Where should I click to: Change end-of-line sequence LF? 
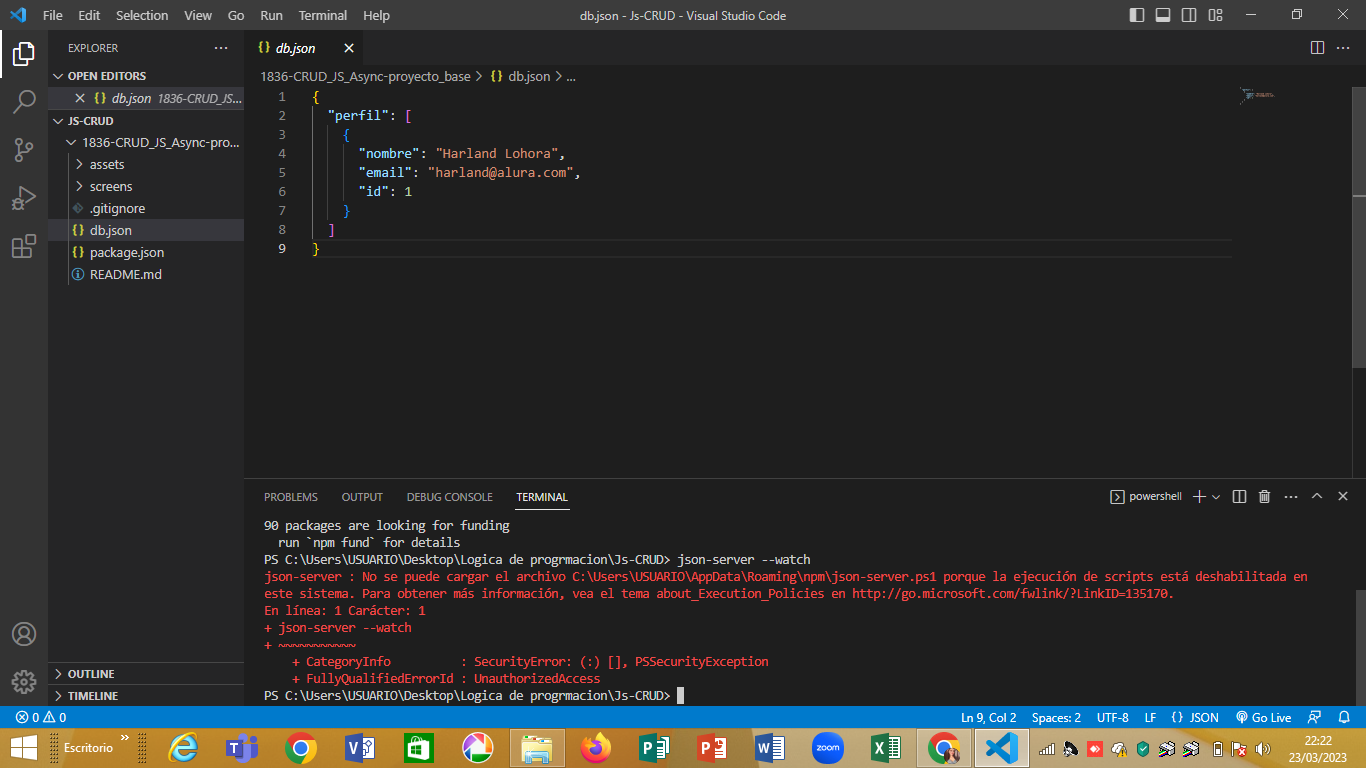coord(1150,717)
